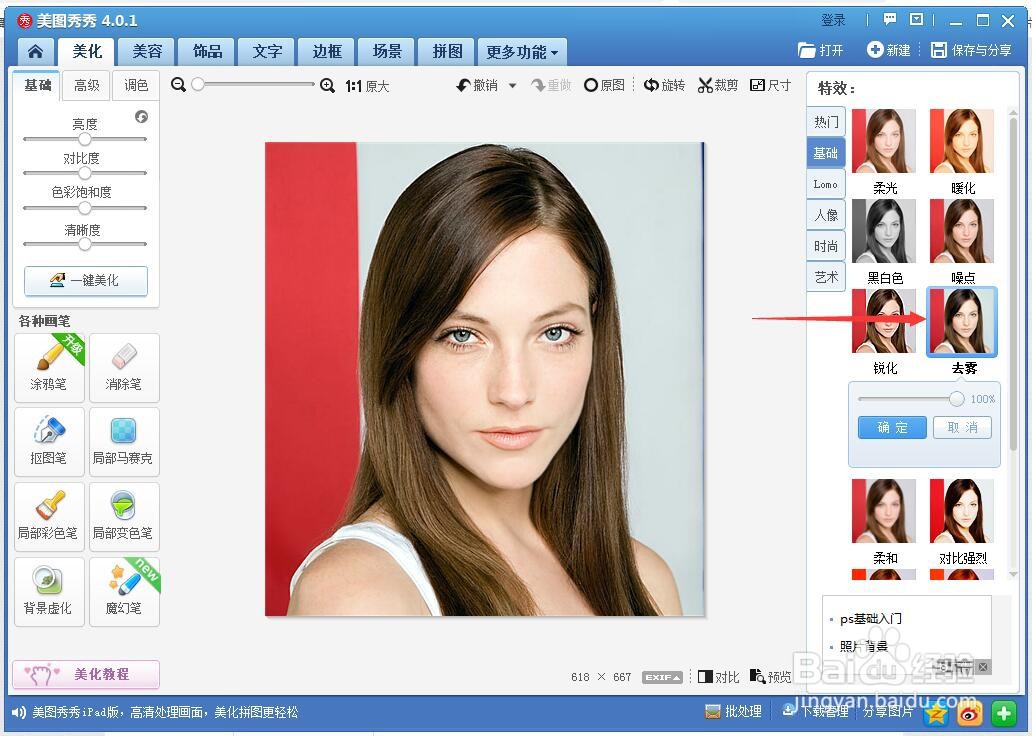Select the 抠图笔 cutout pen tool
The image size is (1032, 736).
pos(49,442)
